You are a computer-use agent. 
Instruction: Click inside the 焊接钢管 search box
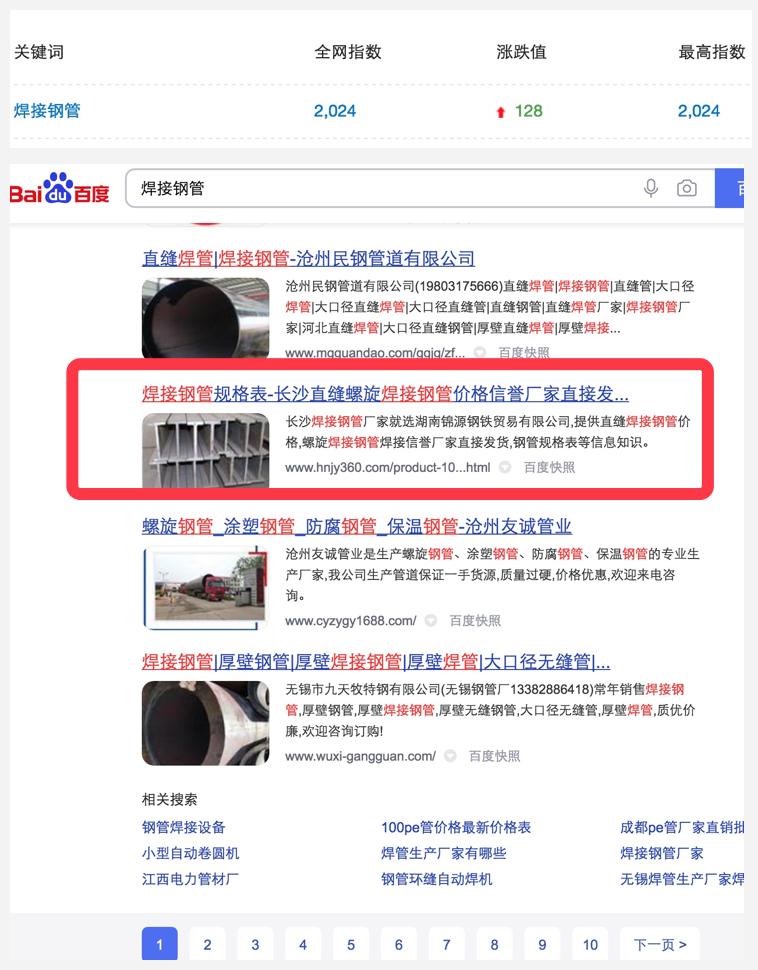(384, 188)
